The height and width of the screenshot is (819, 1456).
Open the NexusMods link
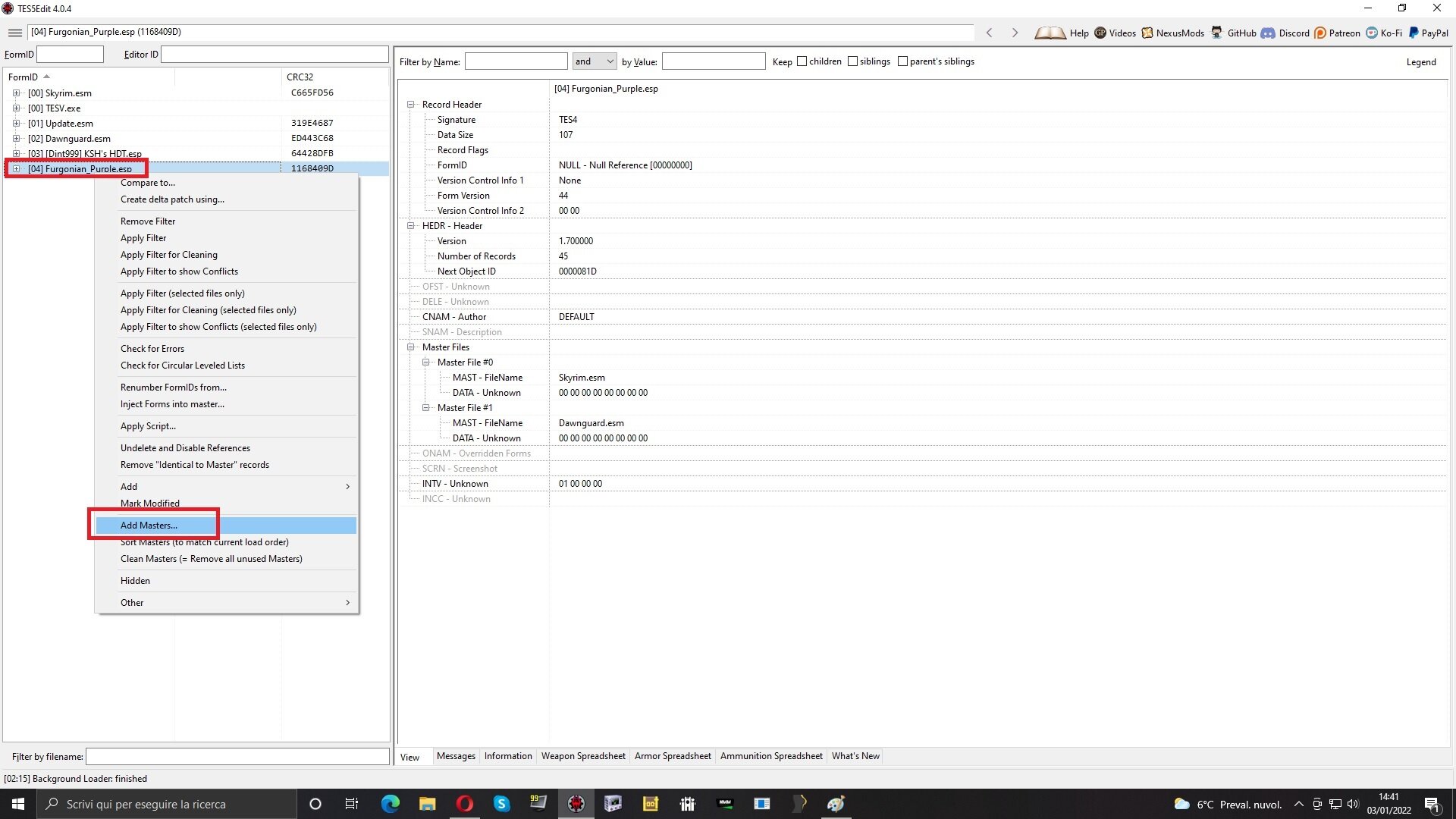point(1172,33)
